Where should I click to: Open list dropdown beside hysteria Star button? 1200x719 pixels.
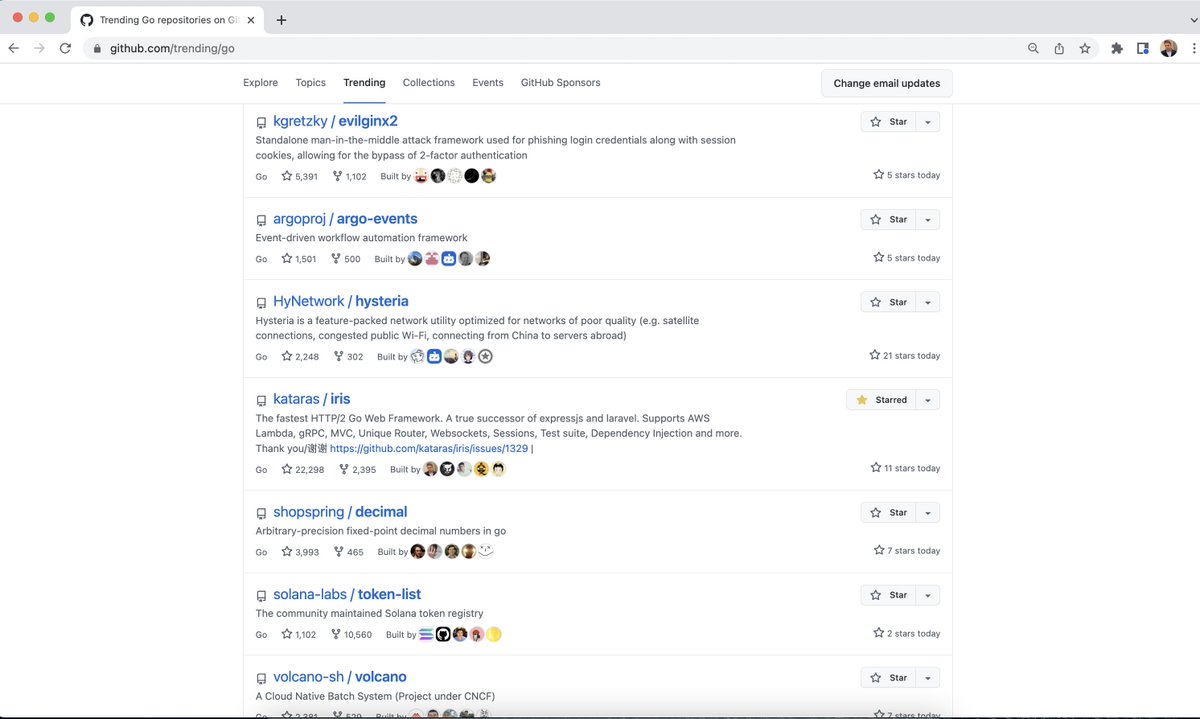click(x=928, y=302)
